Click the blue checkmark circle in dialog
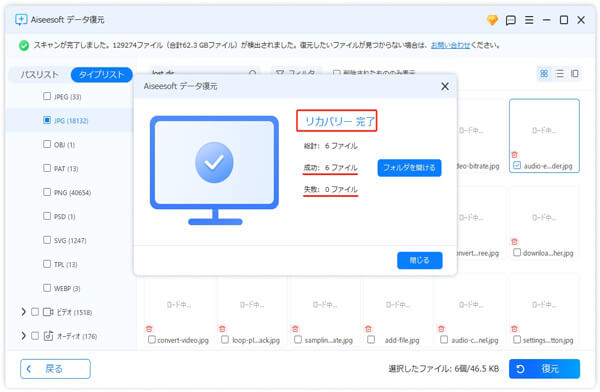 click(x=214, y=162)
